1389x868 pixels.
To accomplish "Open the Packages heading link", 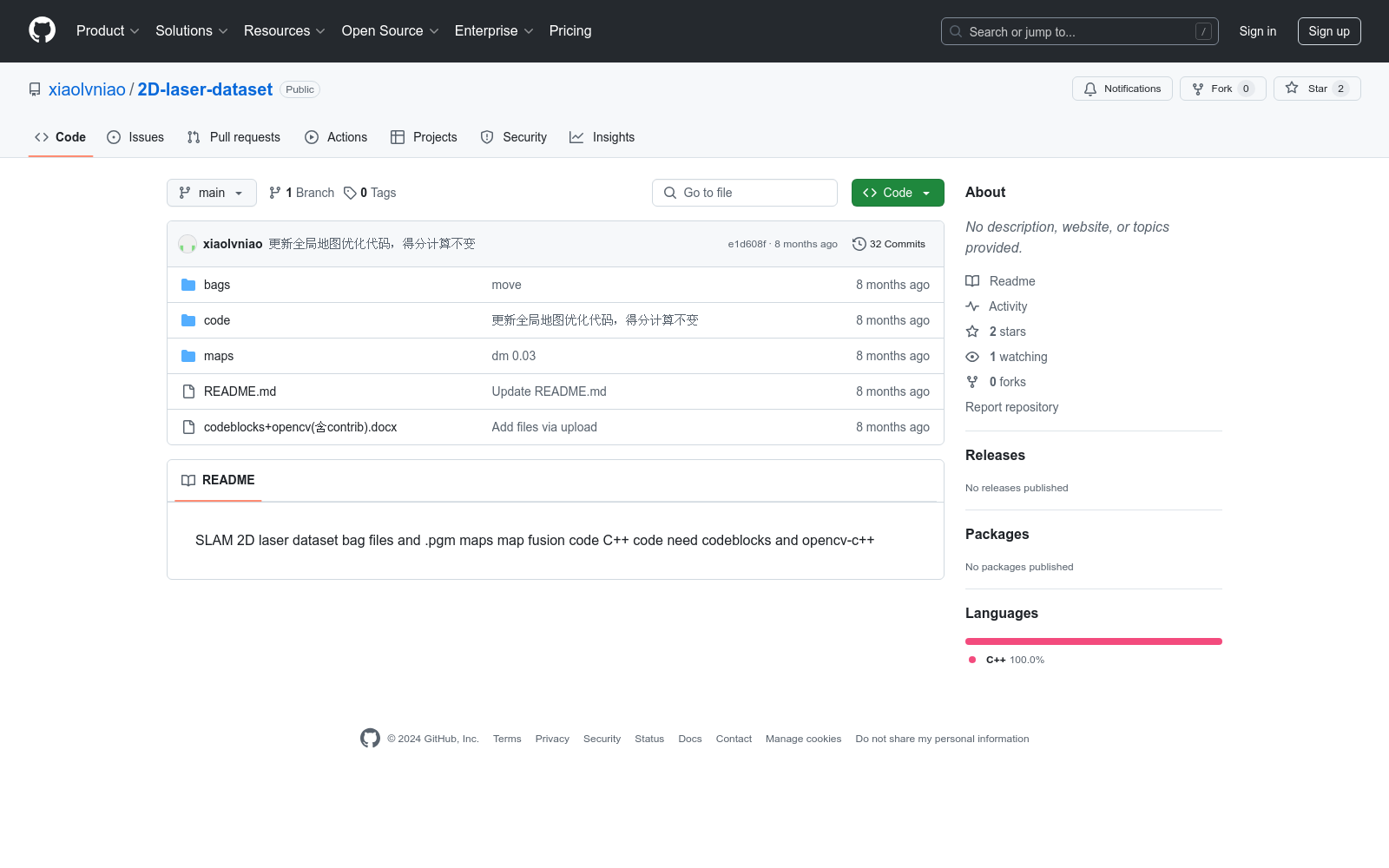I will click(x=997, y=534).
